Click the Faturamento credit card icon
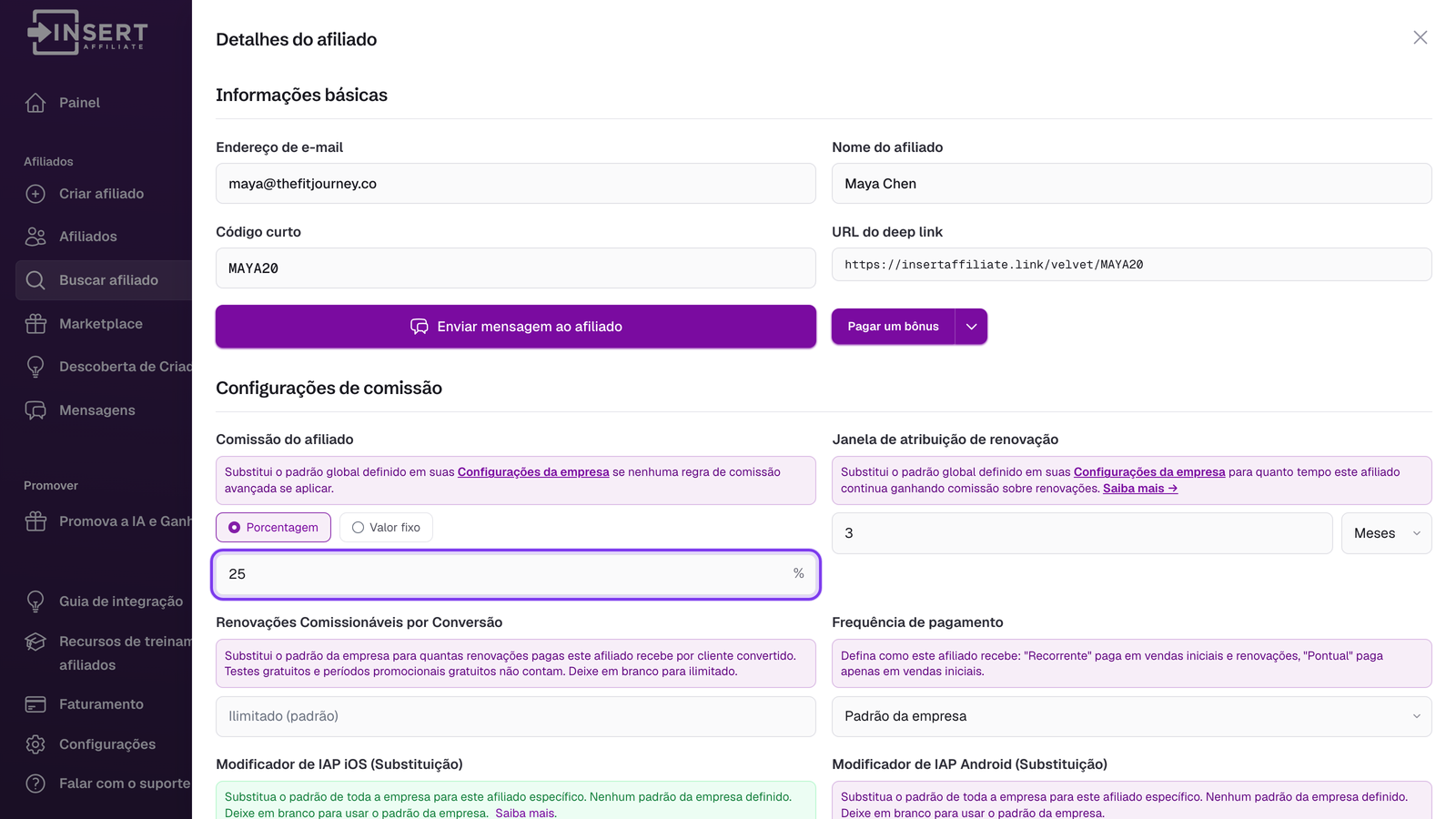Screen dimensions: 1456x819 click(35, 704)
